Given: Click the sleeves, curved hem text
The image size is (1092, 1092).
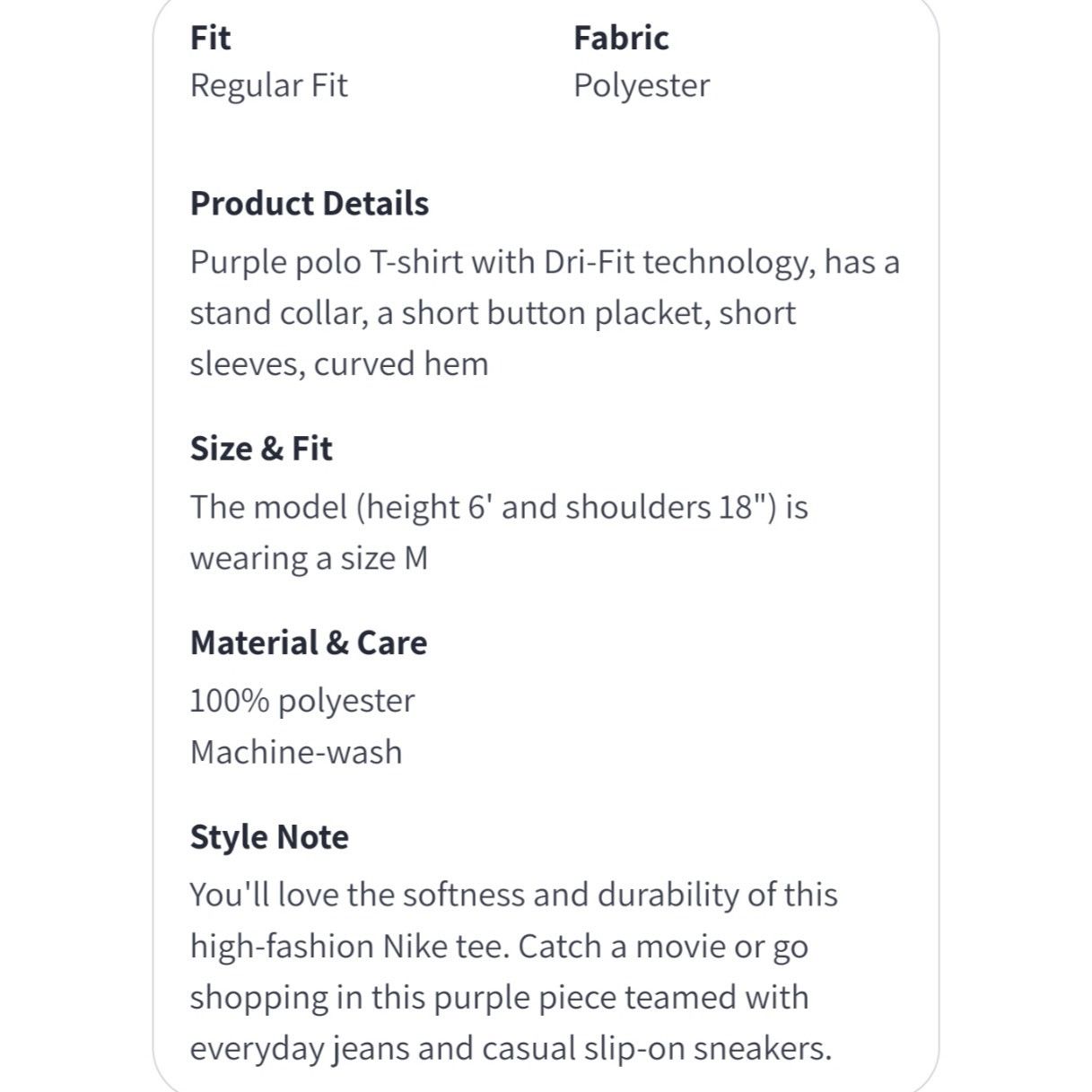Looking at the screenshot, I should click(339, 364).
